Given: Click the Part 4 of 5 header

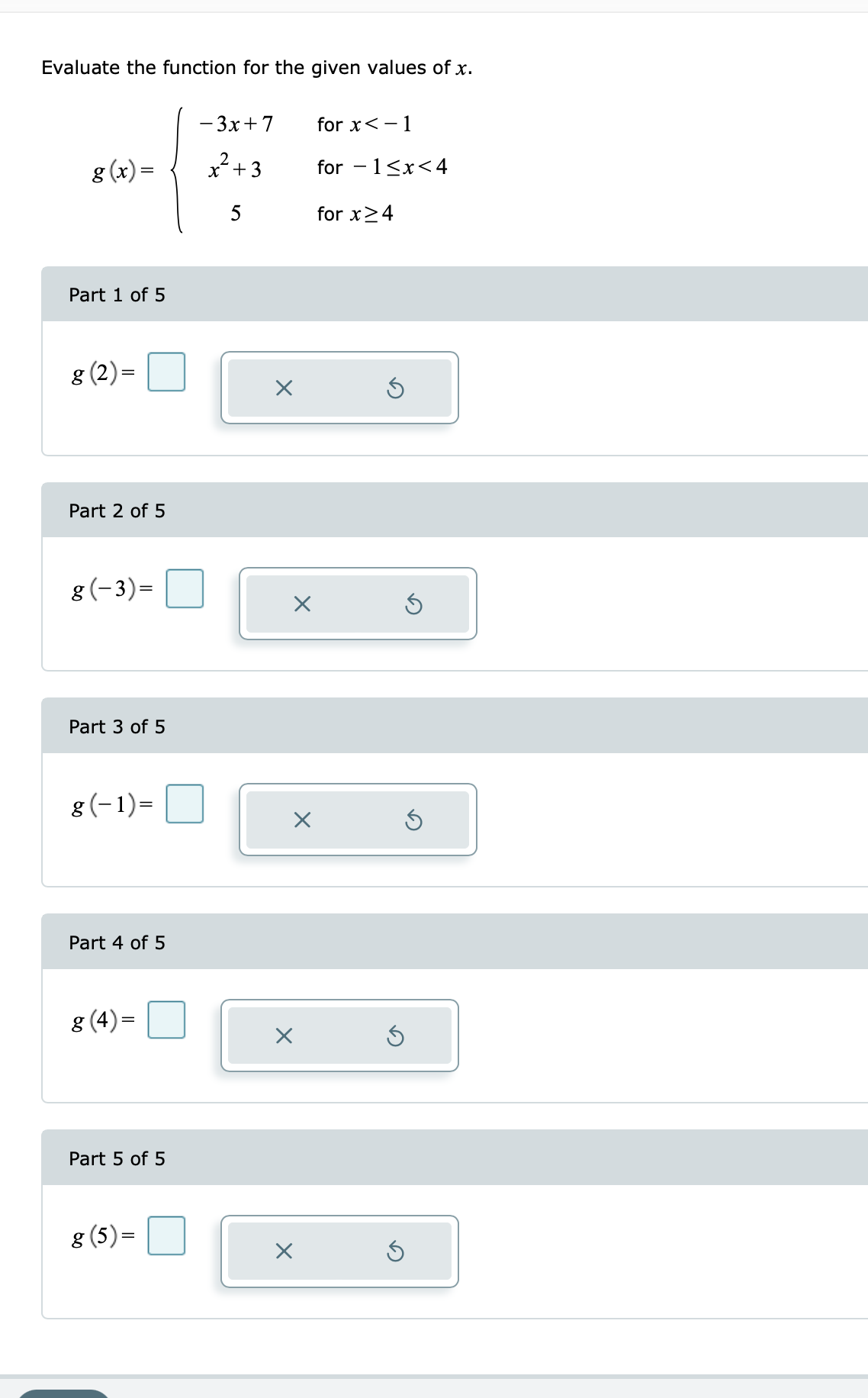Looking at the screenshot, I should pos(455,942).
